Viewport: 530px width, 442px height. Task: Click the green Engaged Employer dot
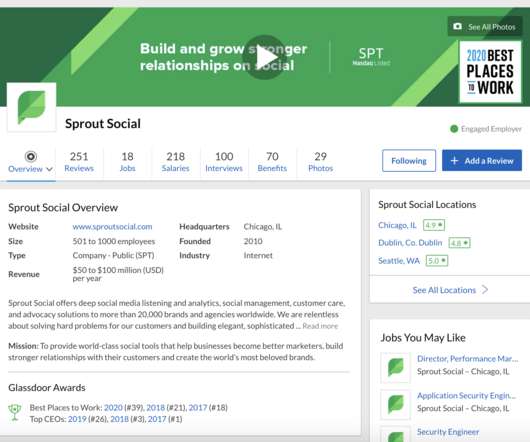[x=454, y=129]
